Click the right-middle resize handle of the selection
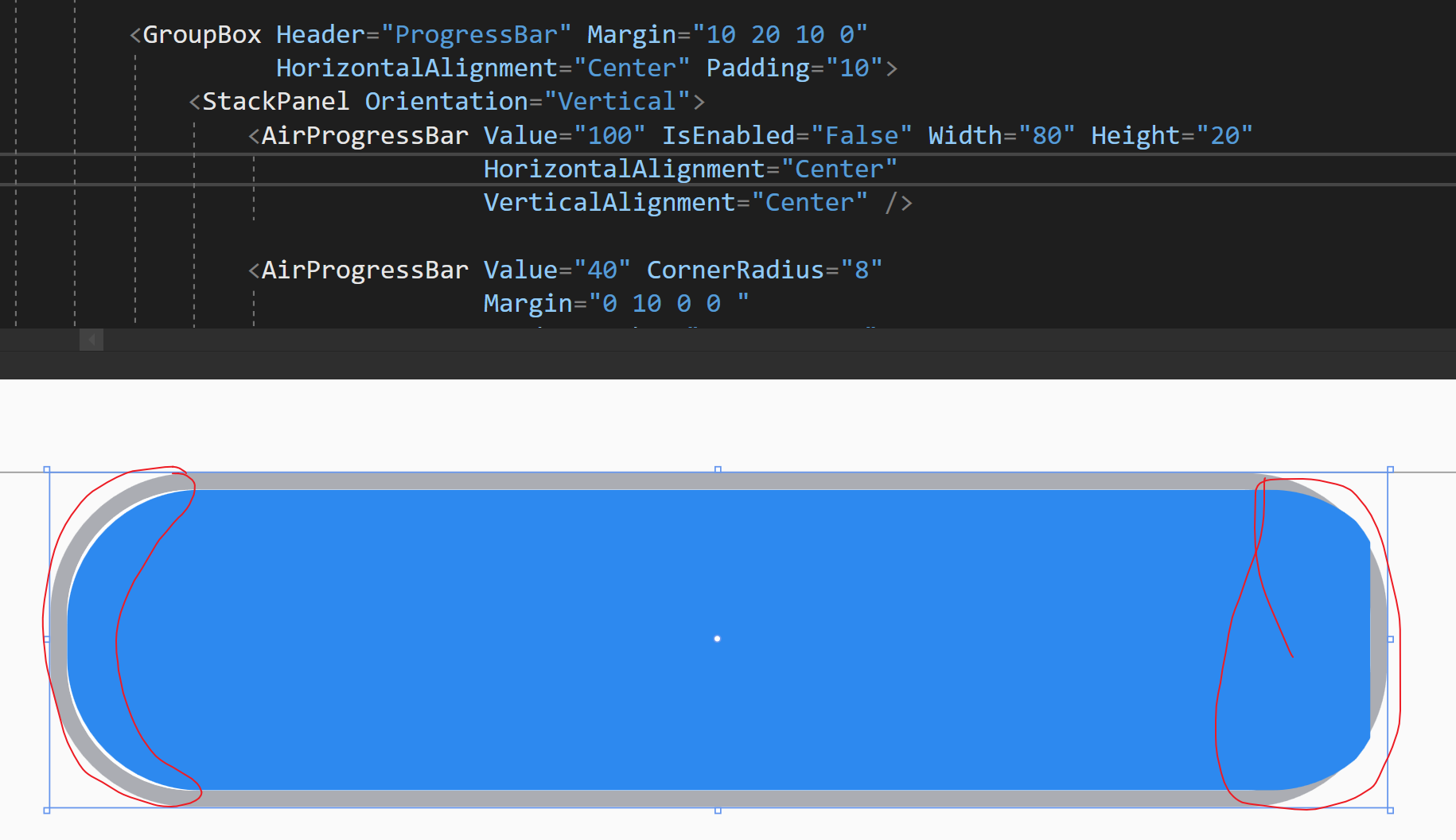1456x840 pixels. 1390,639
